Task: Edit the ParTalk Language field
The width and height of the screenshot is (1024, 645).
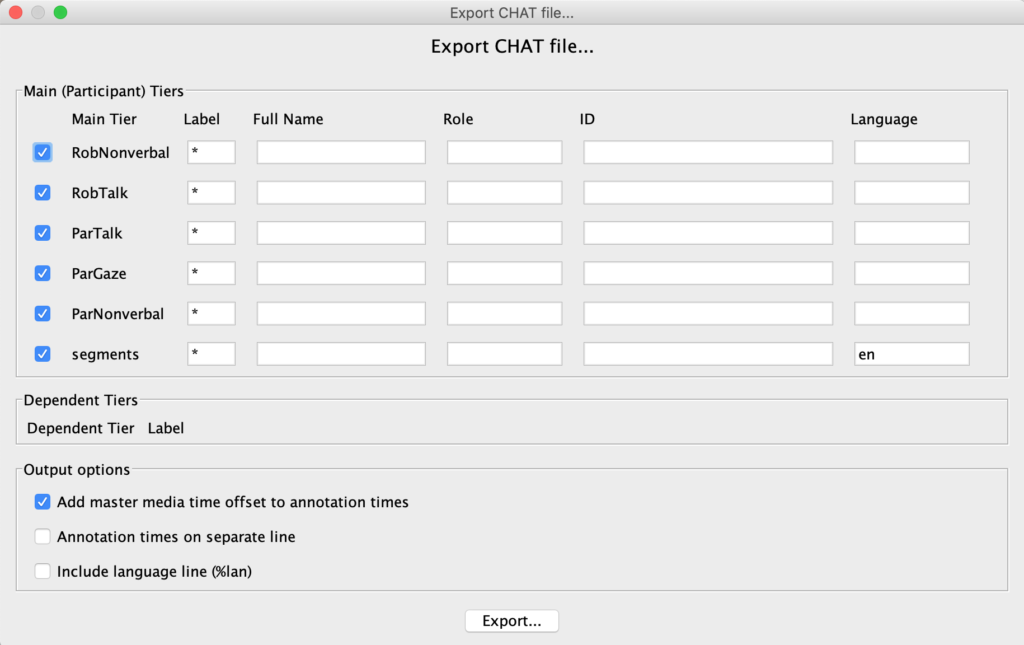Action: 912,233
